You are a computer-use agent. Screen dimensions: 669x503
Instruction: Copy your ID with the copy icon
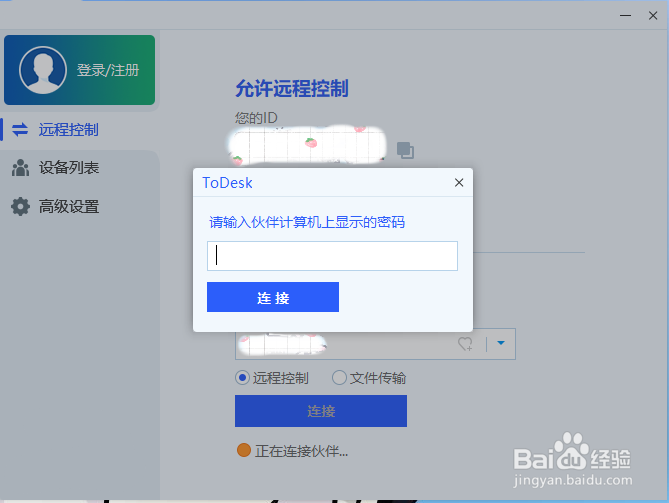coord(405,150)
